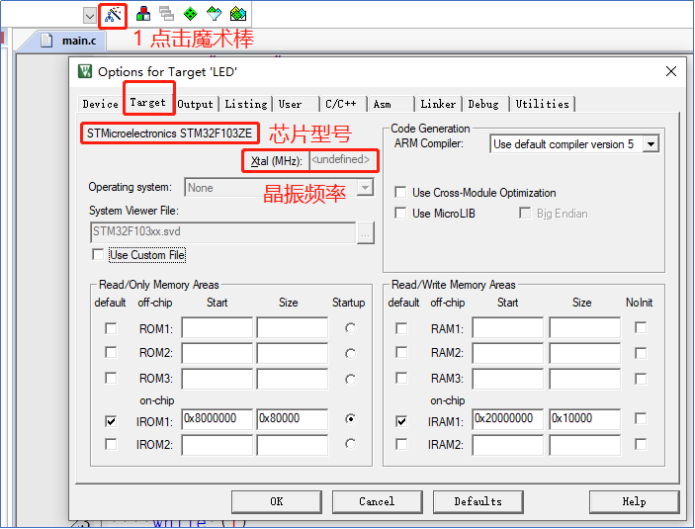Click the IROM2 Size field
This screenshot has width=695, height=529.
(x=292, y=445)
